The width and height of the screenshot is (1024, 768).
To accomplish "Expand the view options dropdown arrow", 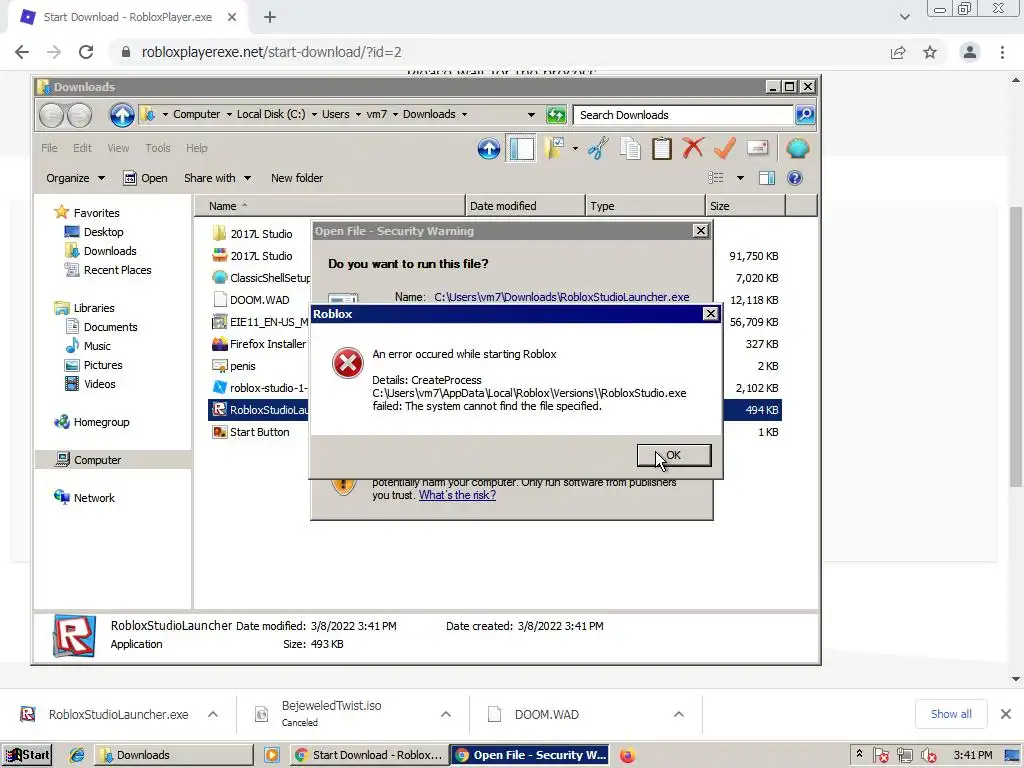I will click(x=740, y=178).
